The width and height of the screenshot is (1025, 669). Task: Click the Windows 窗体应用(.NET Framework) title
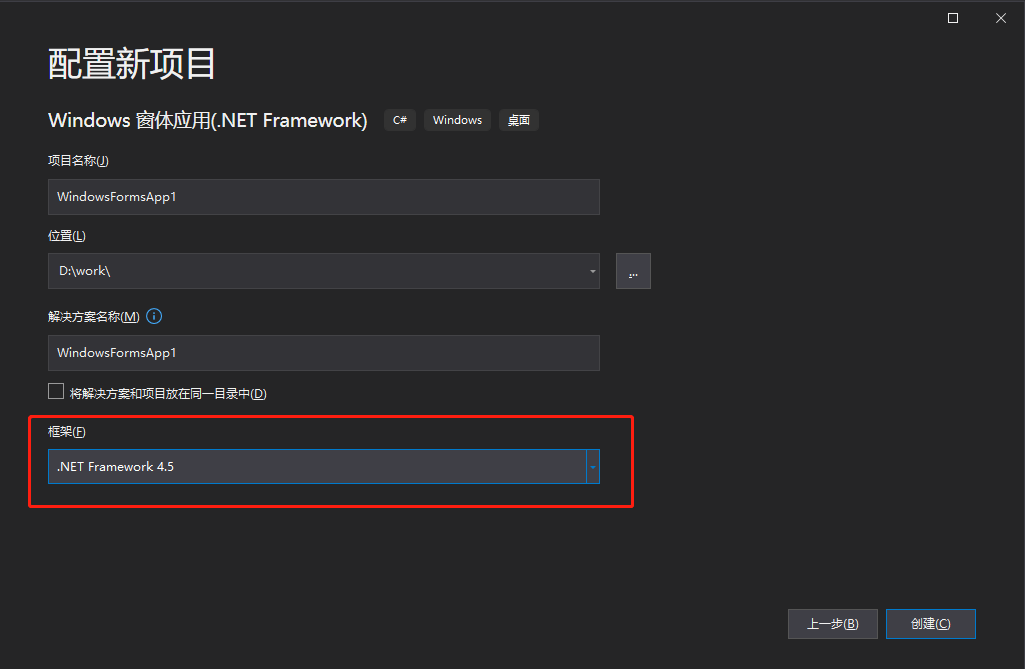pyautogui.click(x=208, y=120)
